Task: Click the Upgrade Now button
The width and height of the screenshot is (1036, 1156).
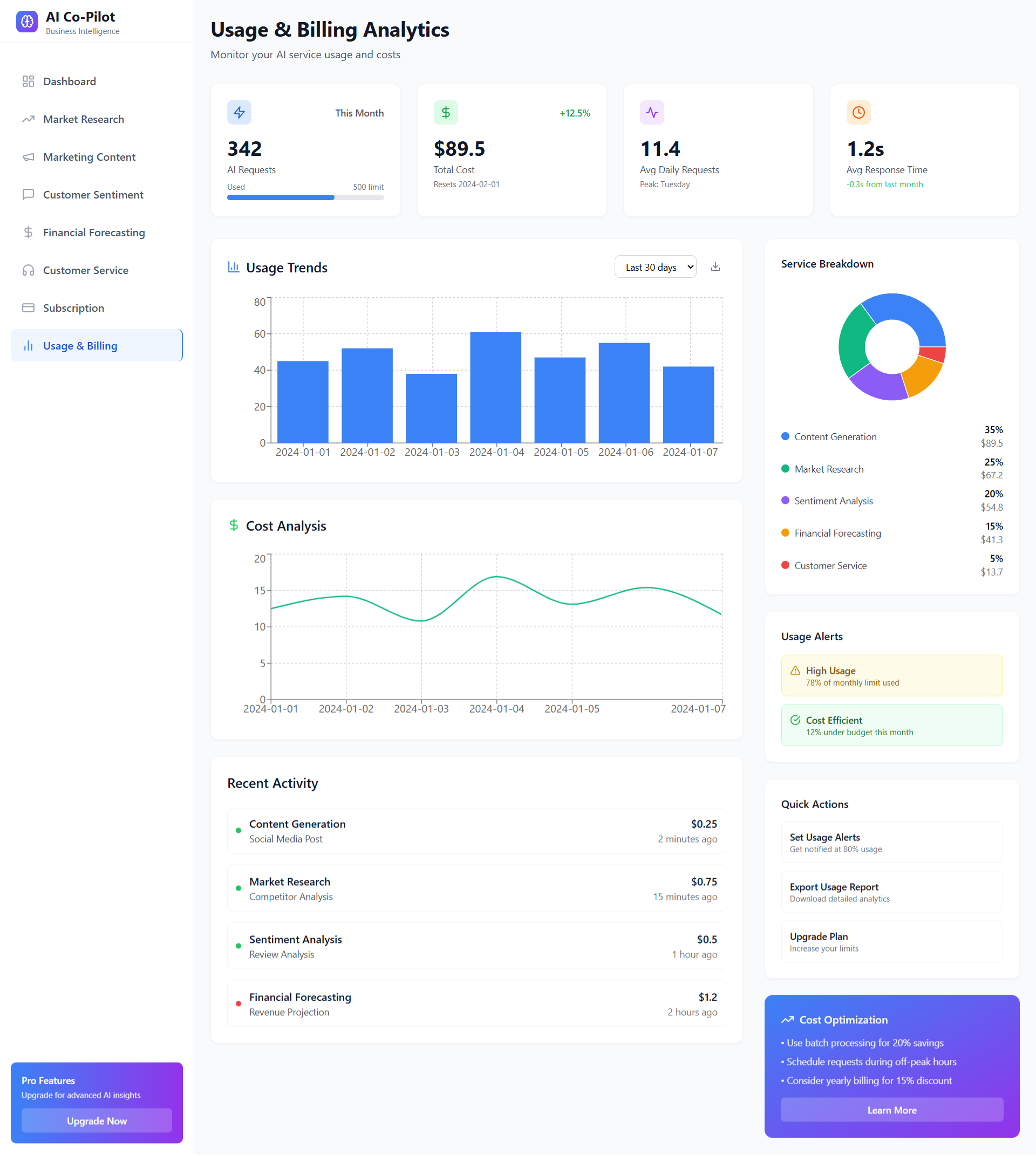Action: [97, 1121]
